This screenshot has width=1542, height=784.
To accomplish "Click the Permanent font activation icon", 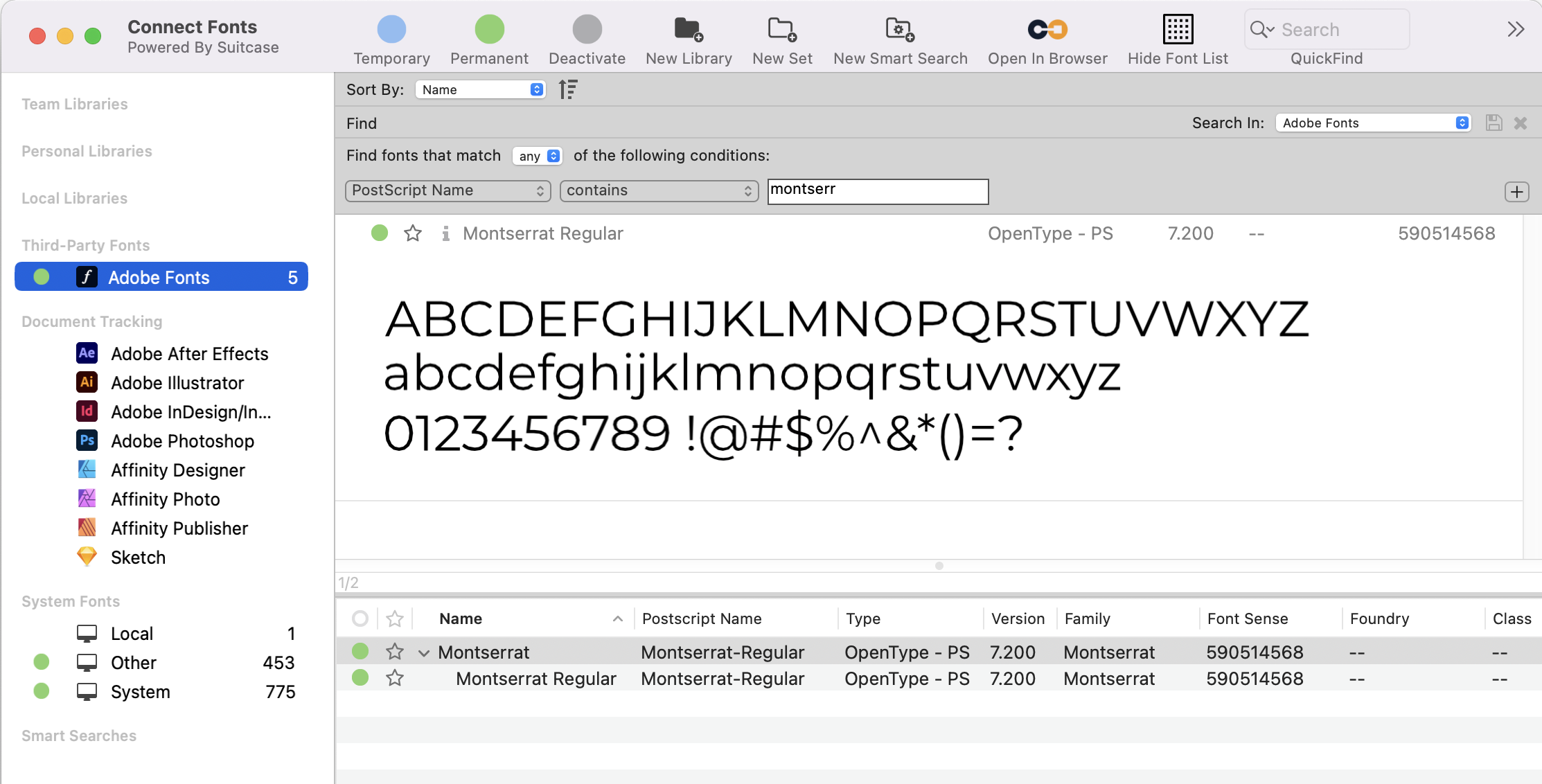I will pos(489,29).
